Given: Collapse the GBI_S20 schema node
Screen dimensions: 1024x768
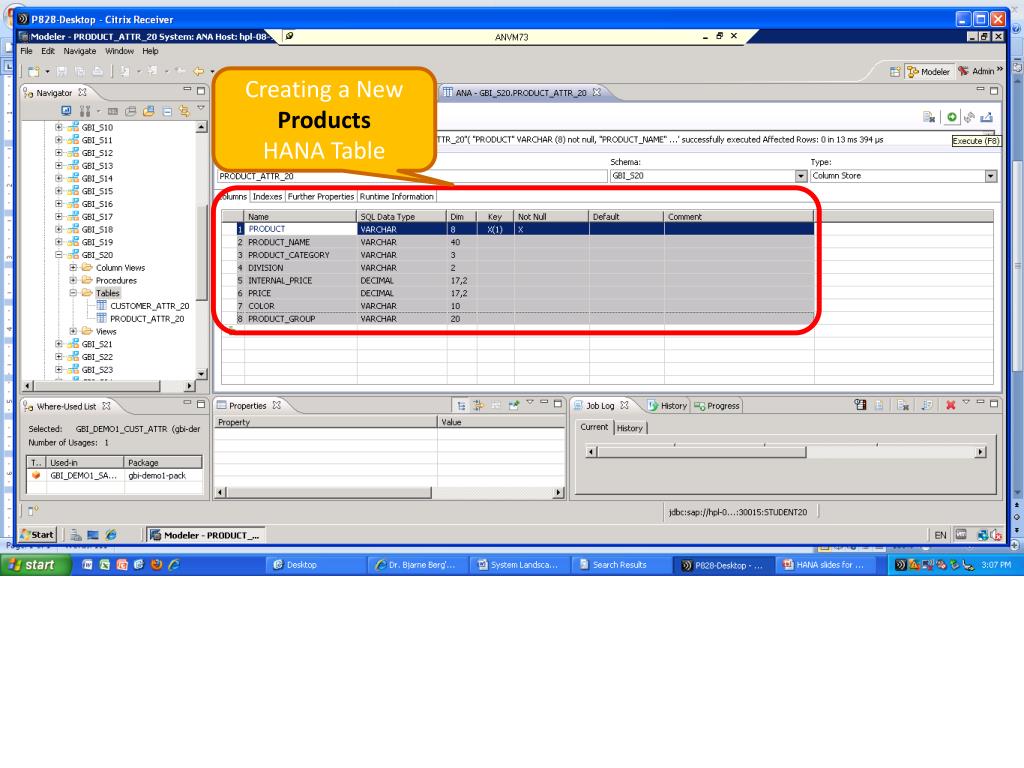Looking at the screenshot, I should 59,255.
